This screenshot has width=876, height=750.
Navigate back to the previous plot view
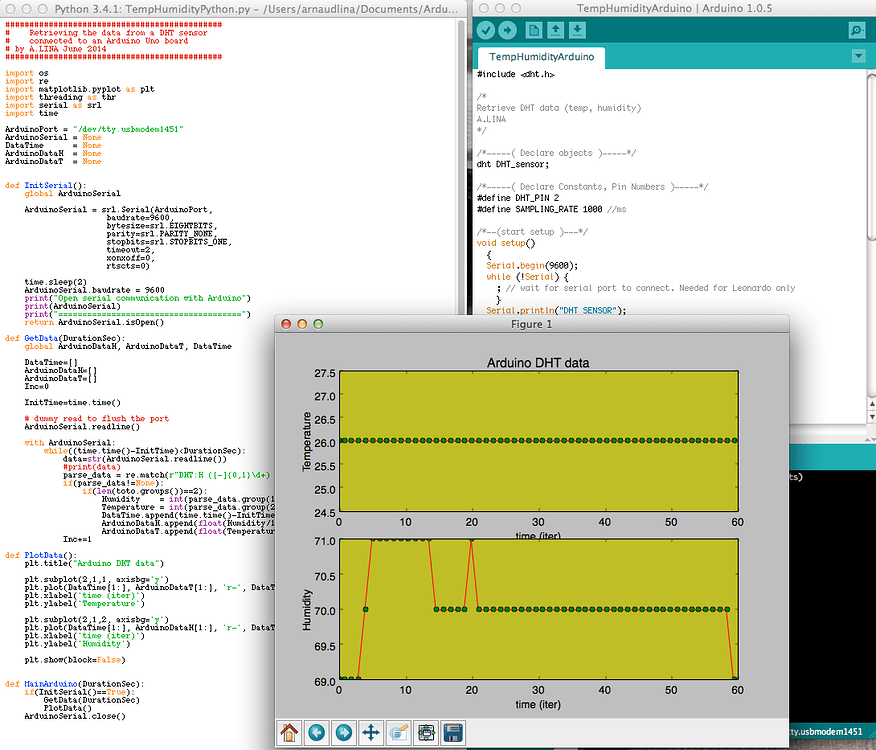click(x=316, y=733)
